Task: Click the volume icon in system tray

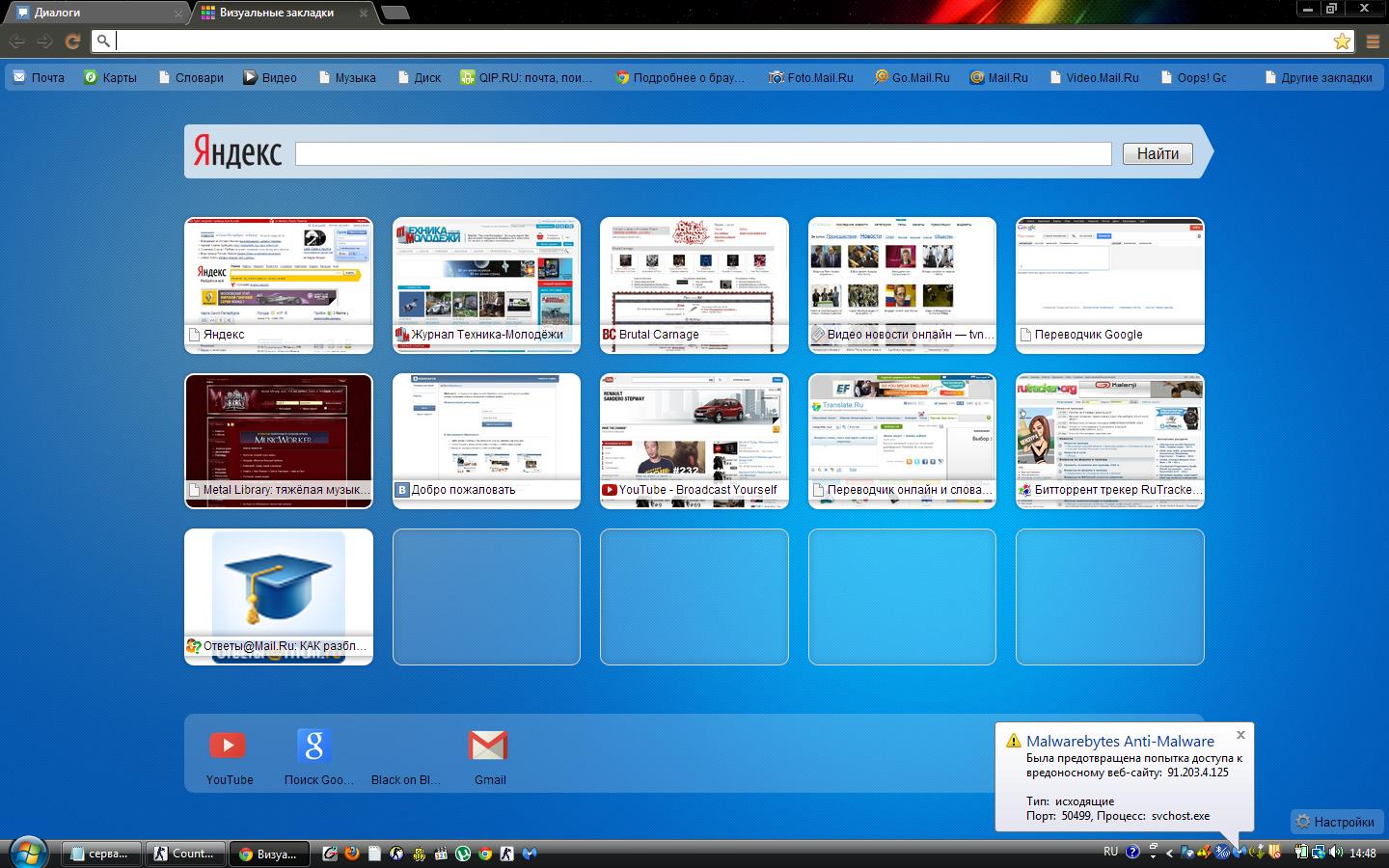Action: coord(1336,852)
